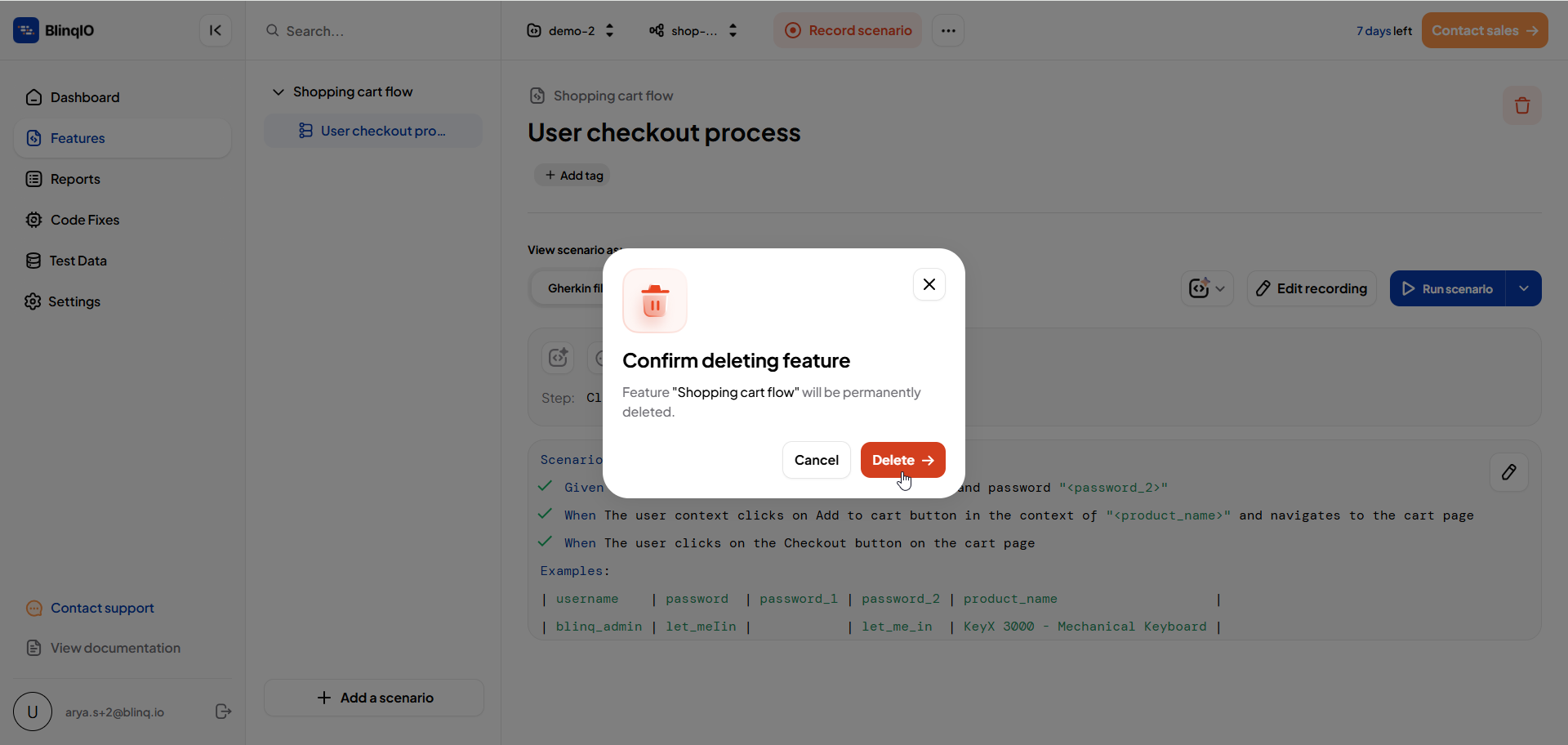Click the Search input field
The height and width of the screenshot is (745, 1568).
tap(376, 31)
